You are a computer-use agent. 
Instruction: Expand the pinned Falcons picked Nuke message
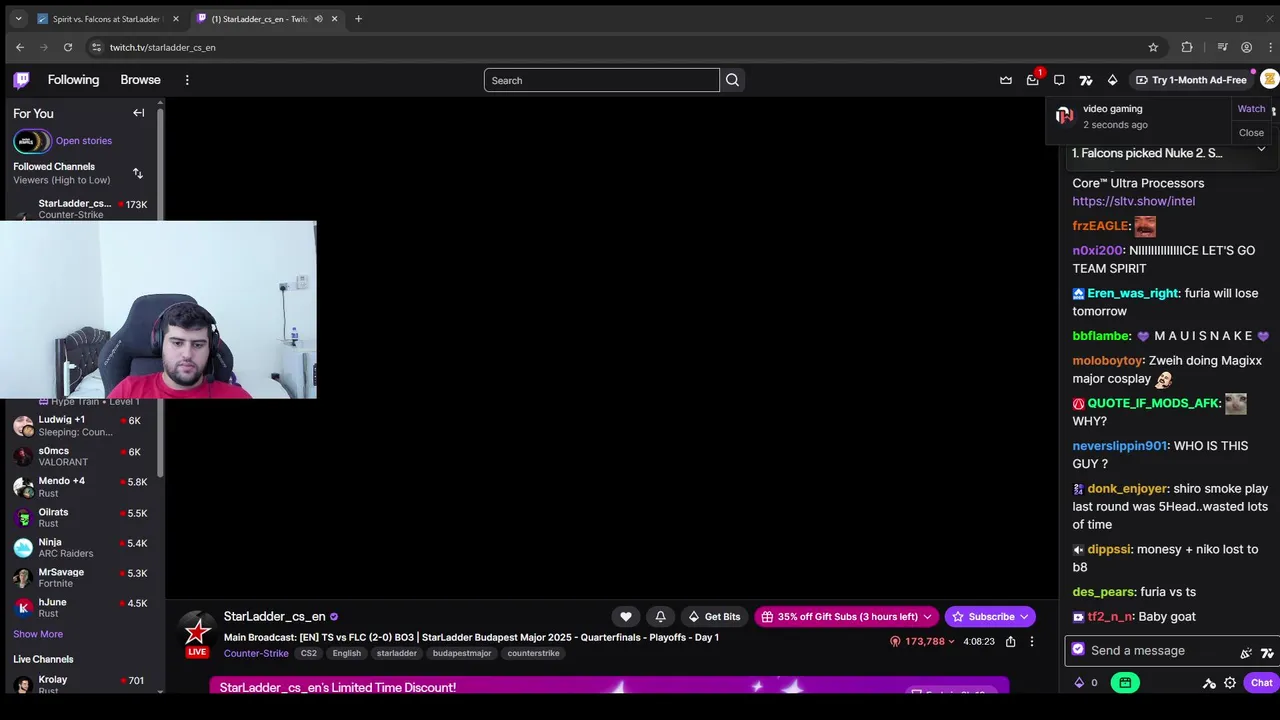tap(1261, 149)
